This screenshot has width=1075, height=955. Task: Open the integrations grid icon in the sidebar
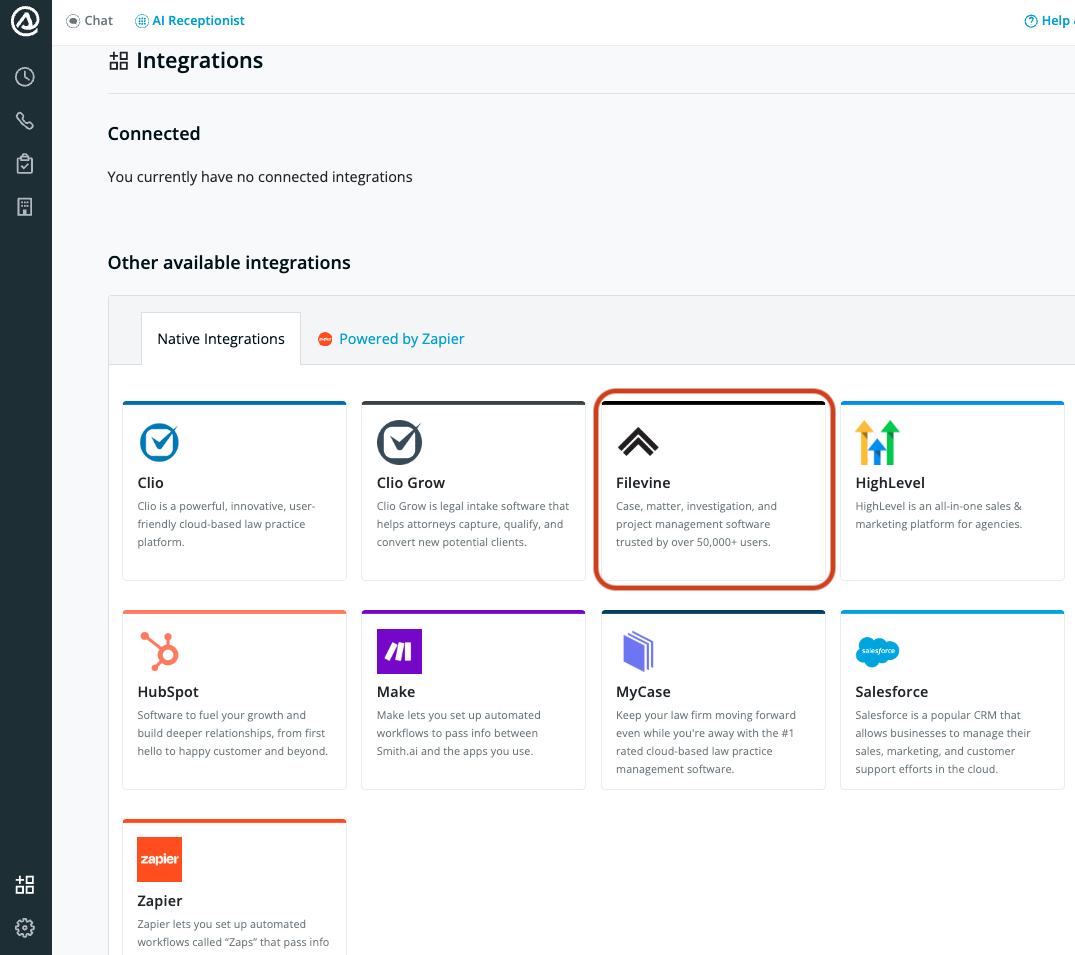click(25, 884)
